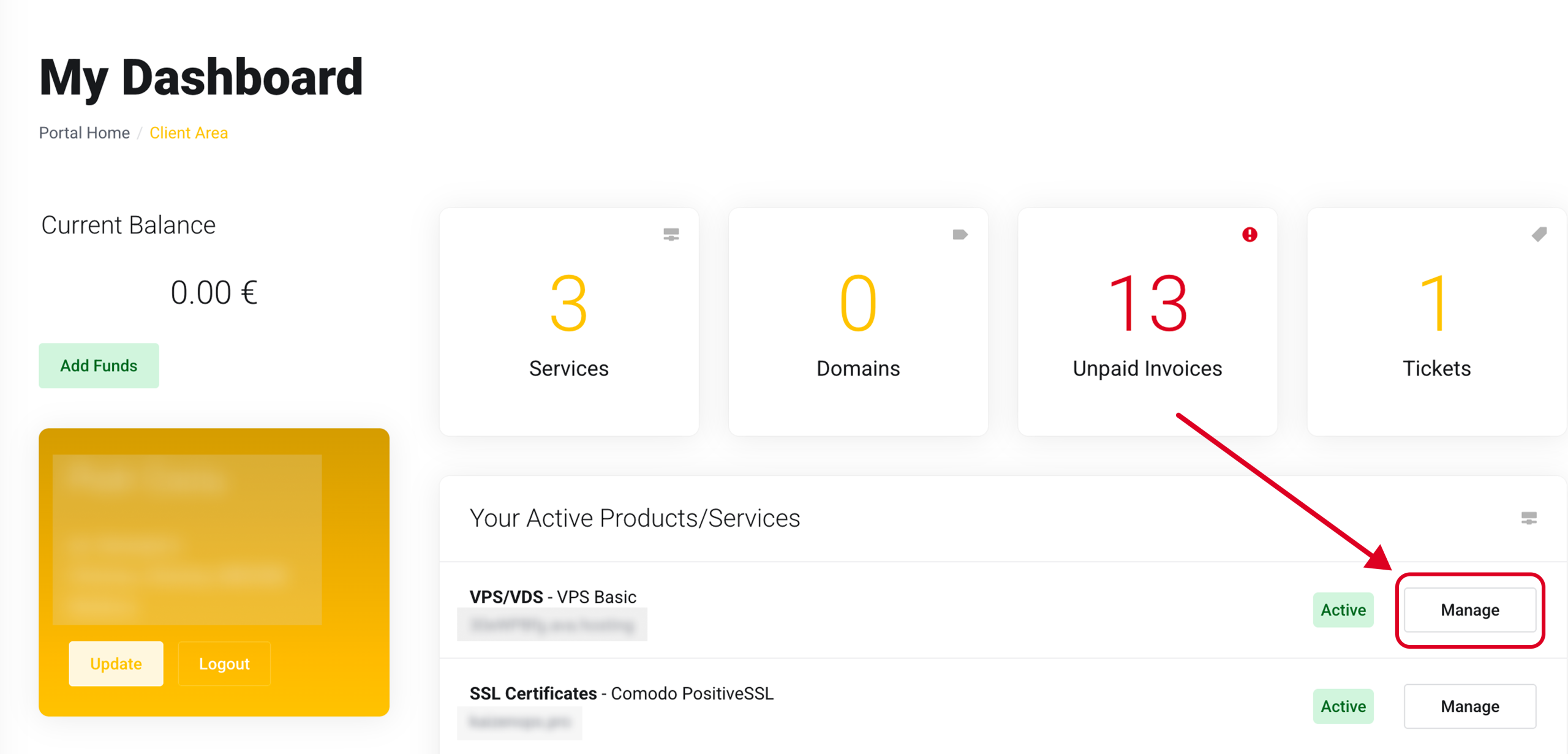Manage the Comodo PositiveSSL certificate
The image size is (1568, 754).
1469,706
